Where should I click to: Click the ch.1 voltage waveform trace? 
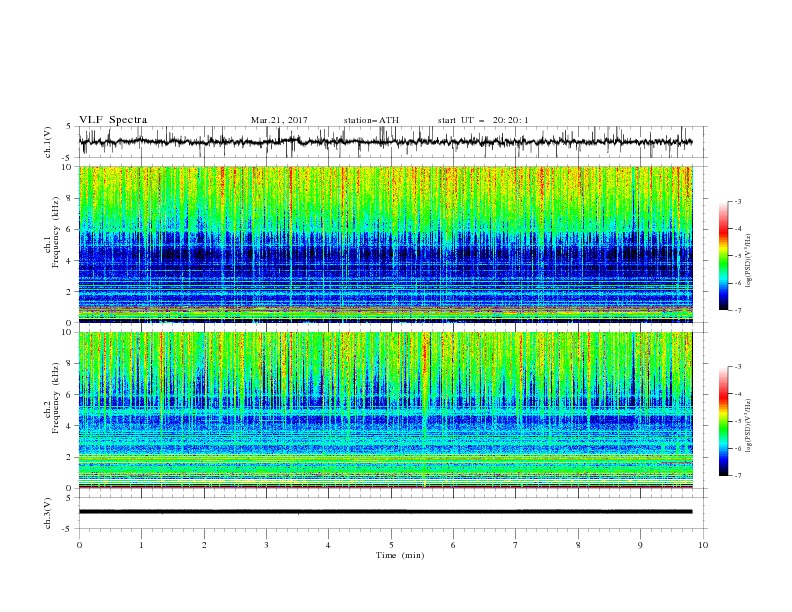pos(385,142)
